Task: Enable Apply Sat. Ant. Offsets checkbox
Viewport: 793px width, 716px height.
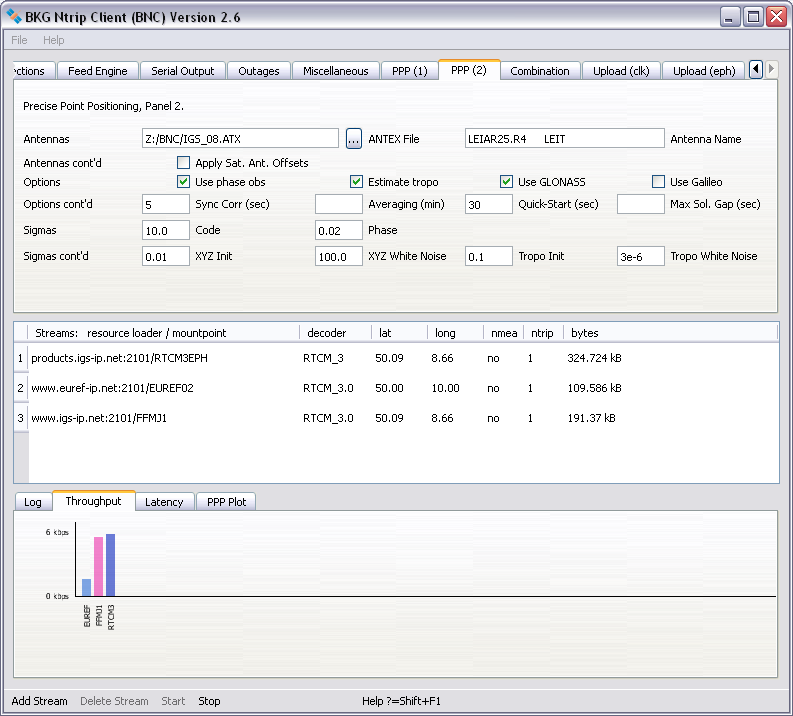Action: [x=184, y=163]
